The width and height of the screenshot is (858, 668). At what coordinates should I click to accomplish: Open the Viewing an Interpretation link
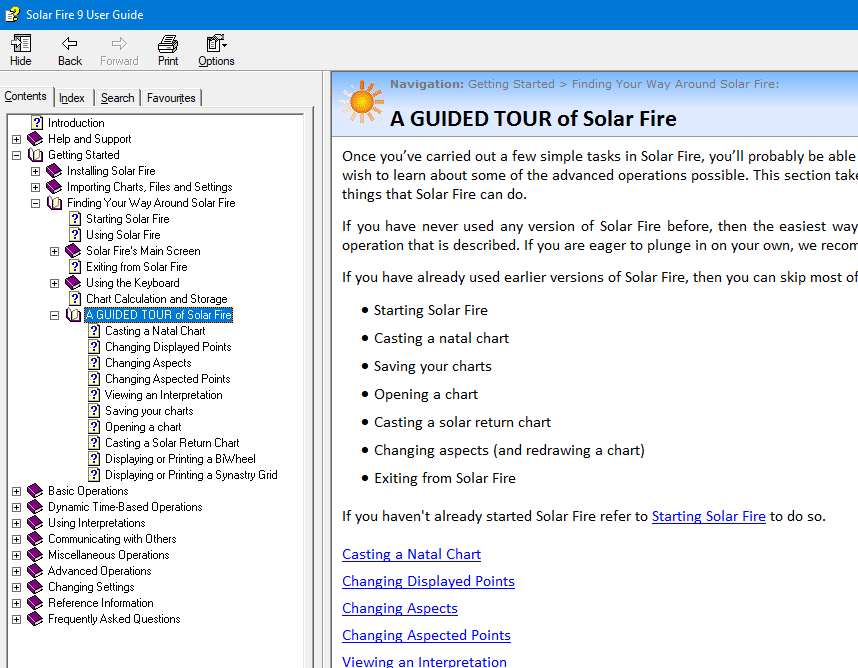pos(424,661)
